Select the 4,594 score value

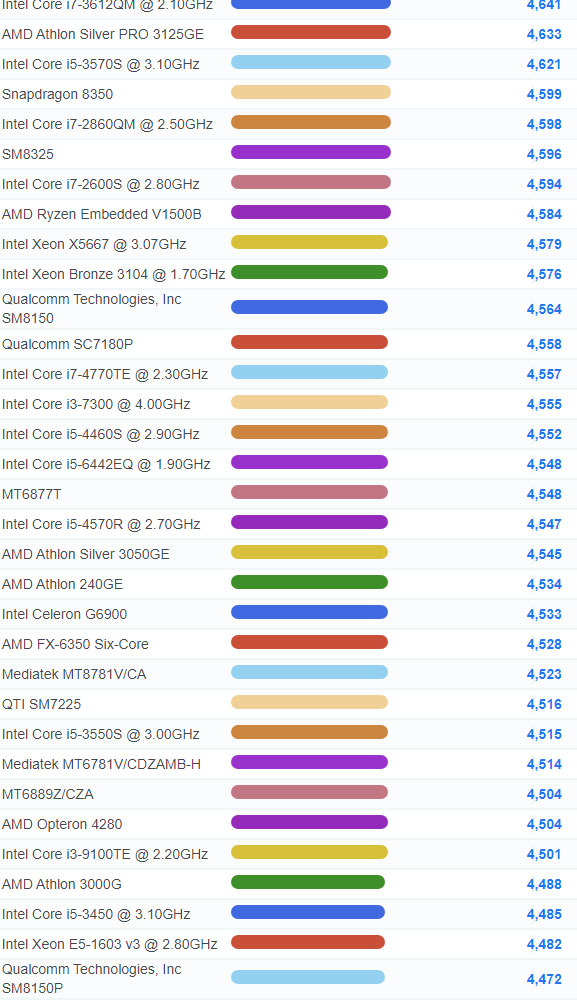coord(544,184)
